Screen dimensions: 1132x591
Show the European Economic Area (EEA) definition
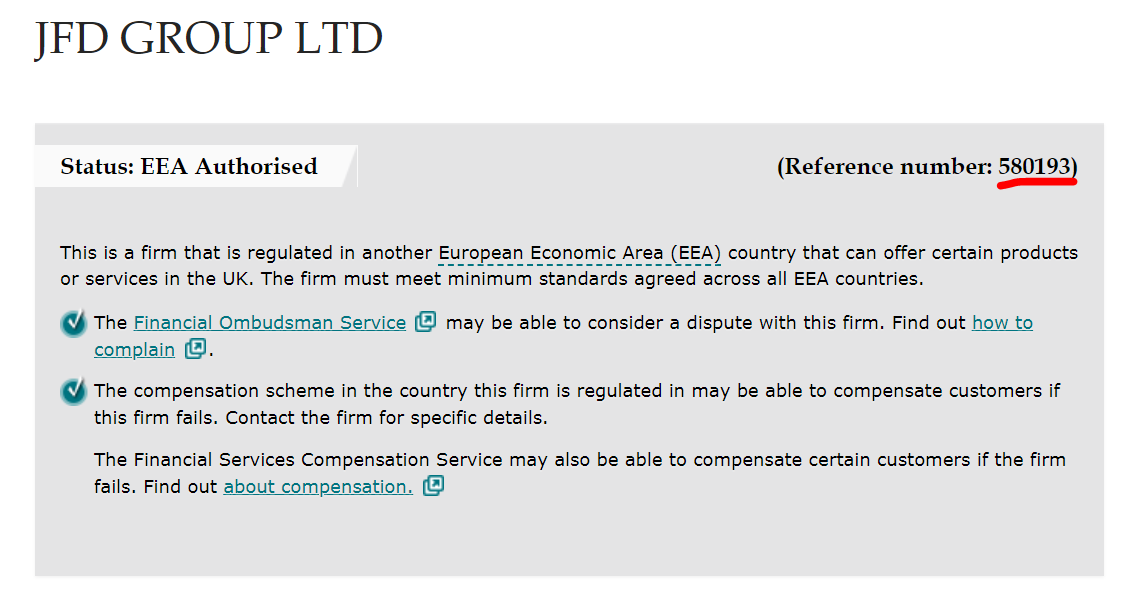(x=580, y=253)
